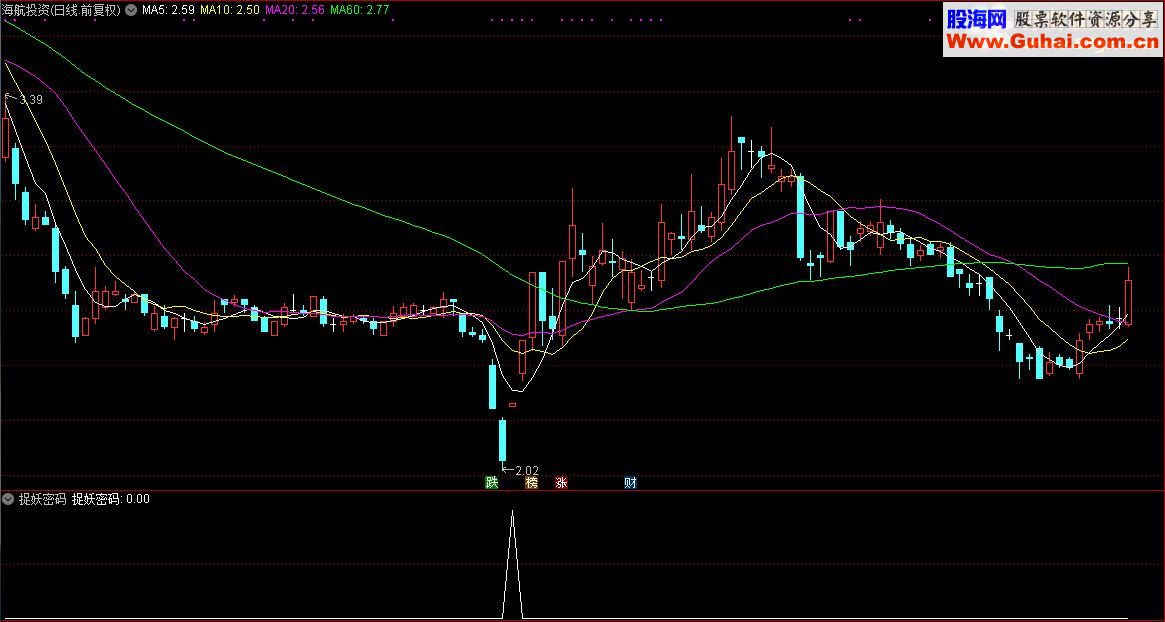This screenshot has width=1165, height=622.
Task: Click the 3.39 high price label
Action: (31, 100)
